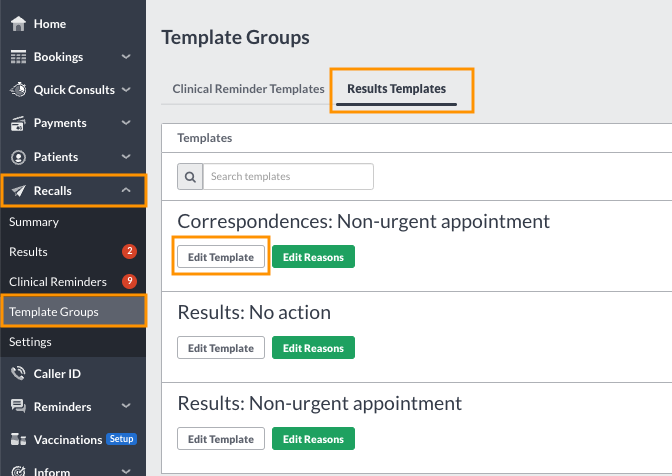Viewport: 672px width, 476px height.
Task: Click the Patients person icon
Action: (18, 157)
